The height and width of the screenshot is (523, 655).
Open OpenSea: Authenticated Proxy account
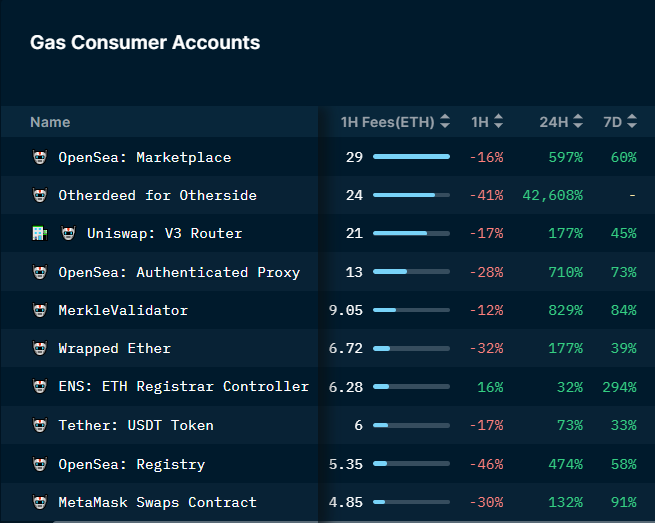pyautogui.click(x=178, y=272)
